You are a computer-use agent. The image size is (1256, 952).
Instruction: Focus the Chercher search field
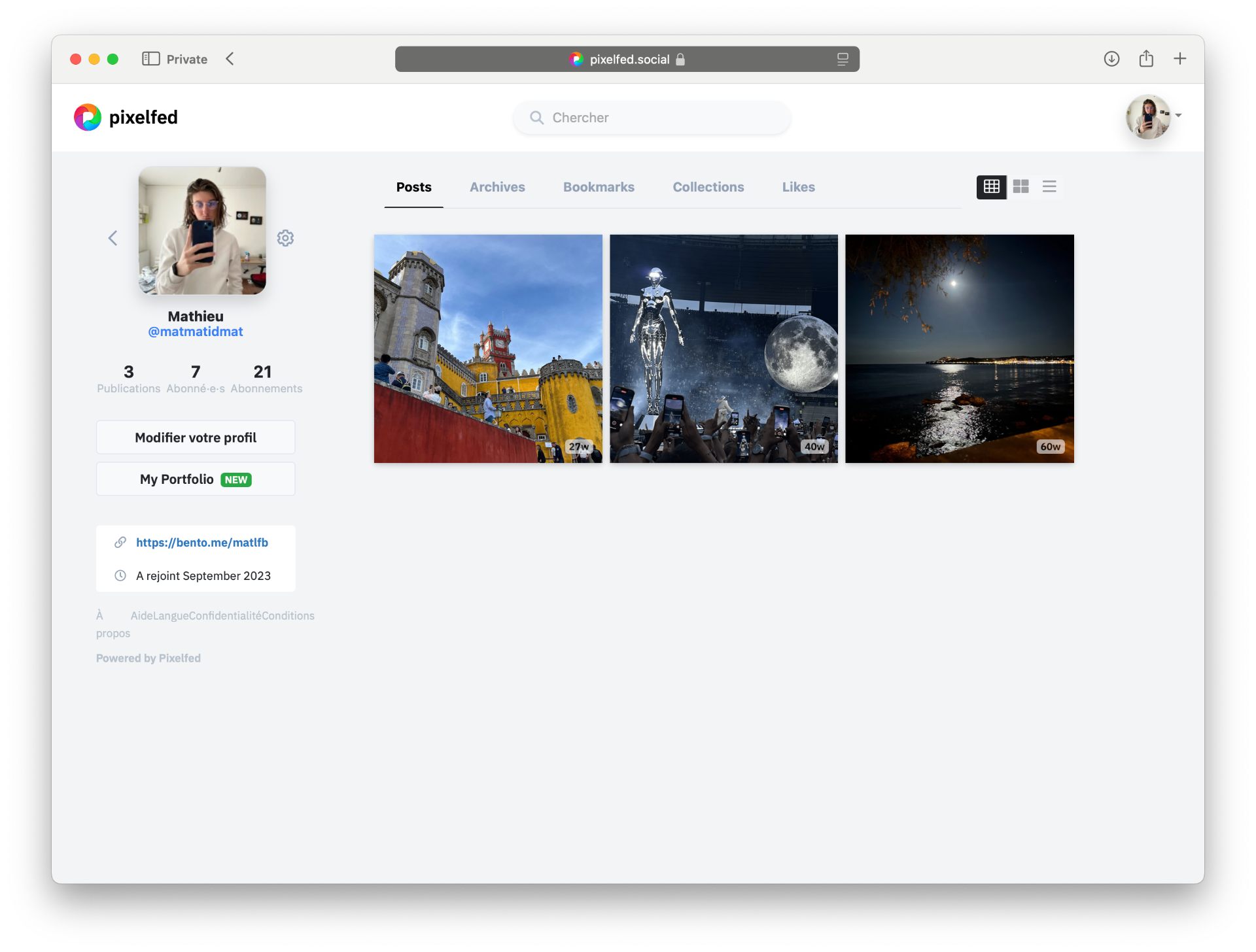tap(654, 118)
